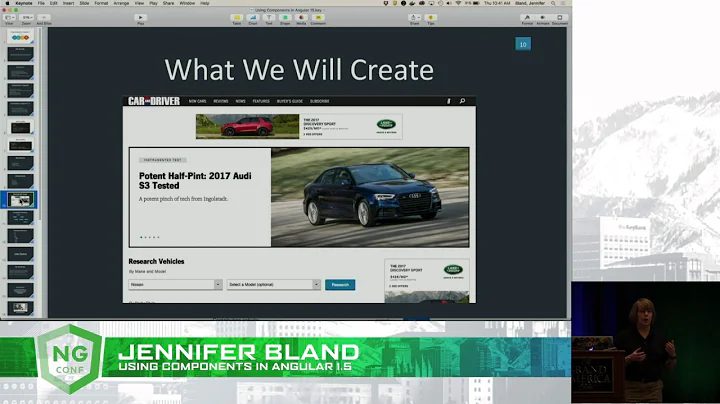Select the highlighted slide 10 thumbnail
This screenshot has height=404, width=720.
tap(20, 200)
